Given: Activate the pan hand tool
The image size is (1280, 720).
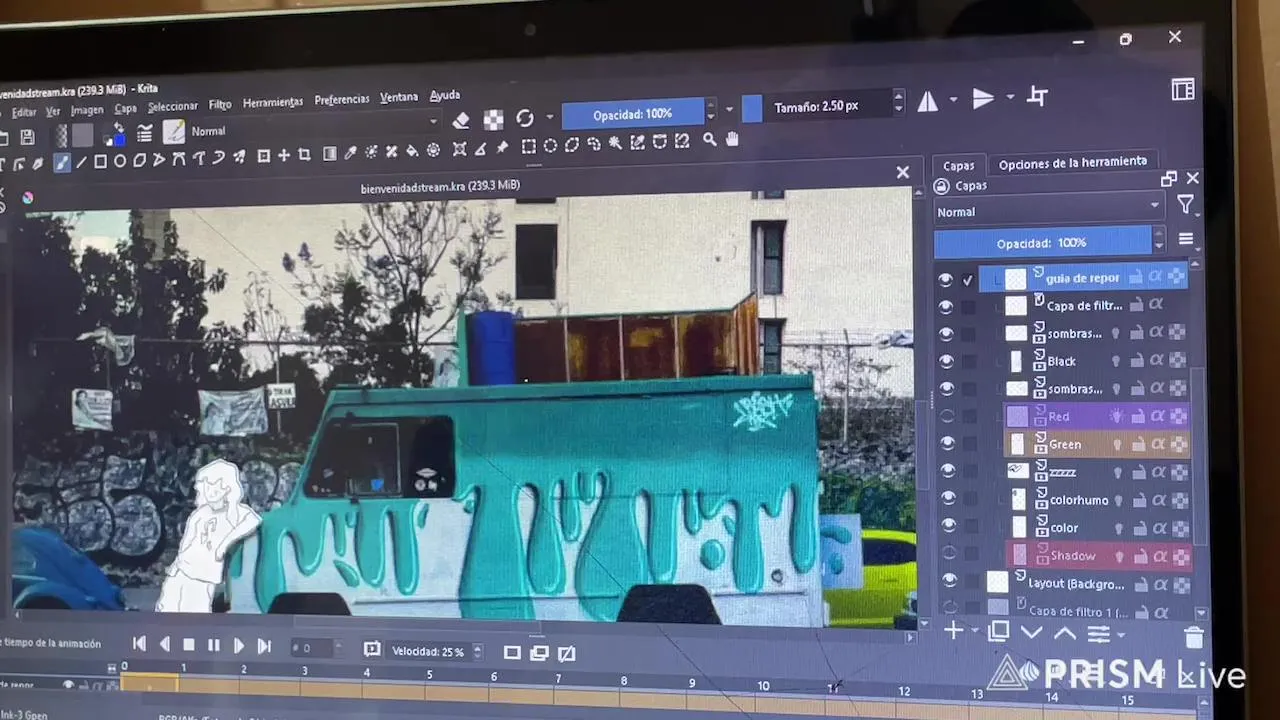Looking at the screenshot, I should point(732,139).
